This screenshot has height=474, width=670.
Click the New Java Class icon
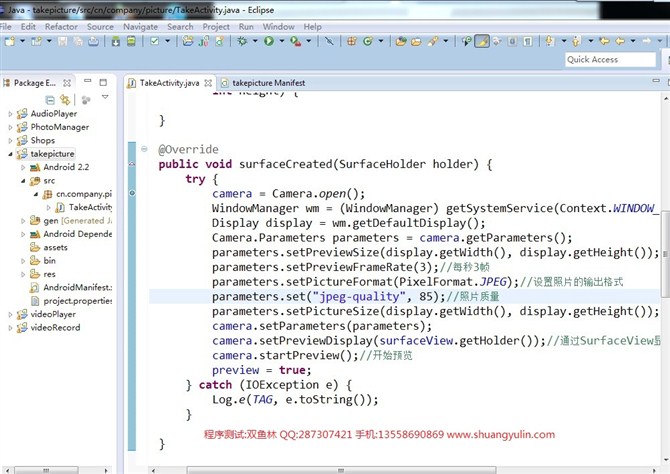click(367, 41)
